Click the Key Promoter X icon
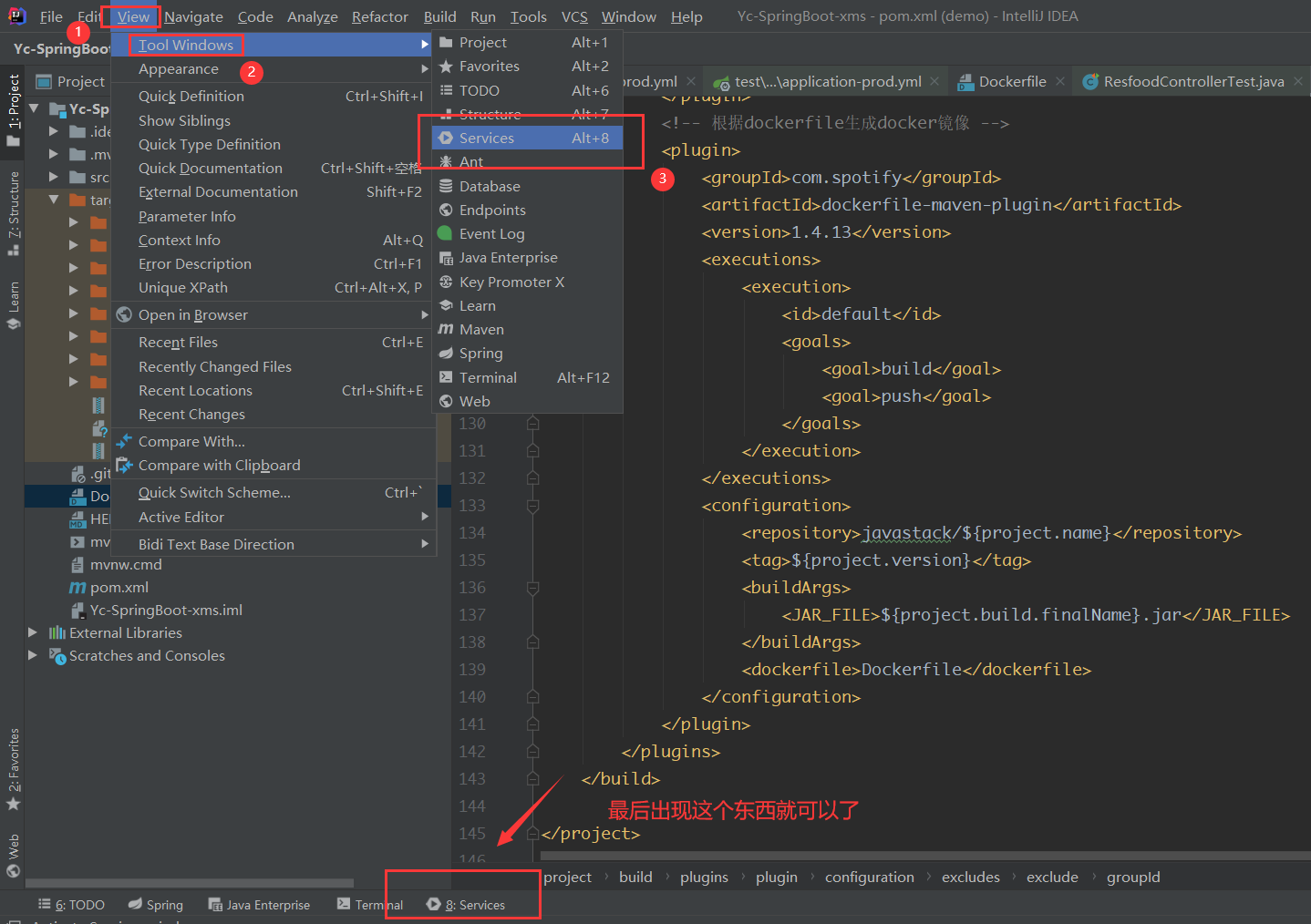The image size is (1311, 924). [x=446, y=282]
